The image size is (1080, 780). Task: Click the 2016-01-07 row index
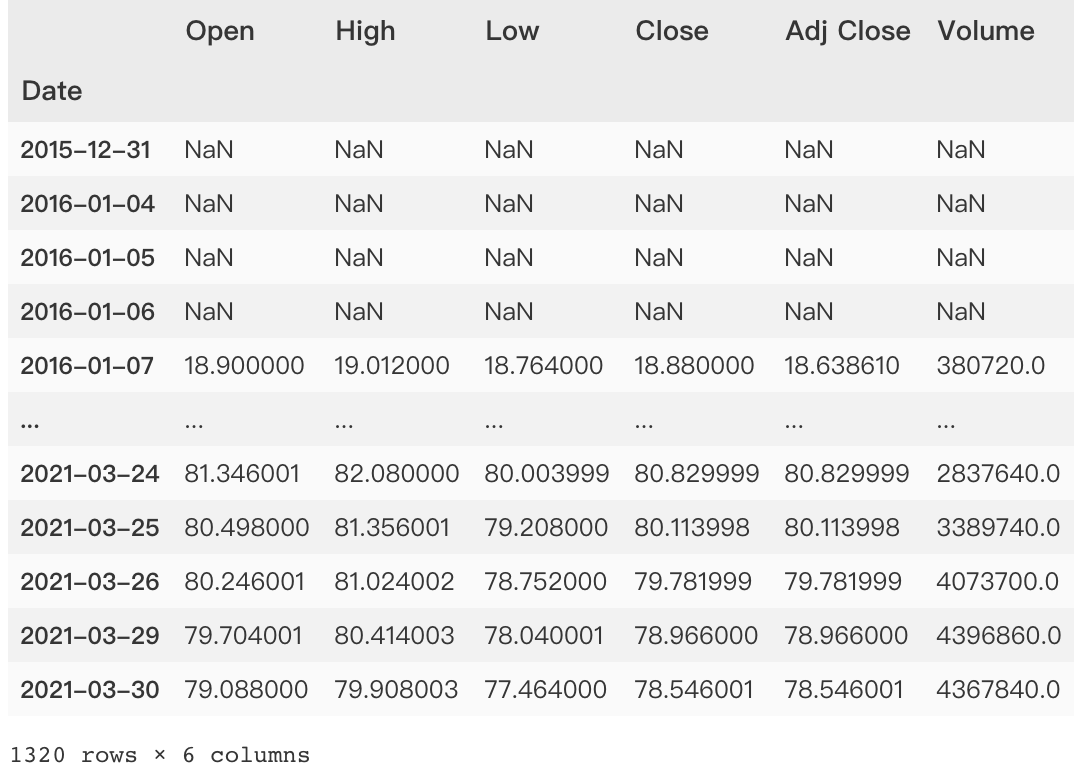pyautogui.click(x=87, y=365)
